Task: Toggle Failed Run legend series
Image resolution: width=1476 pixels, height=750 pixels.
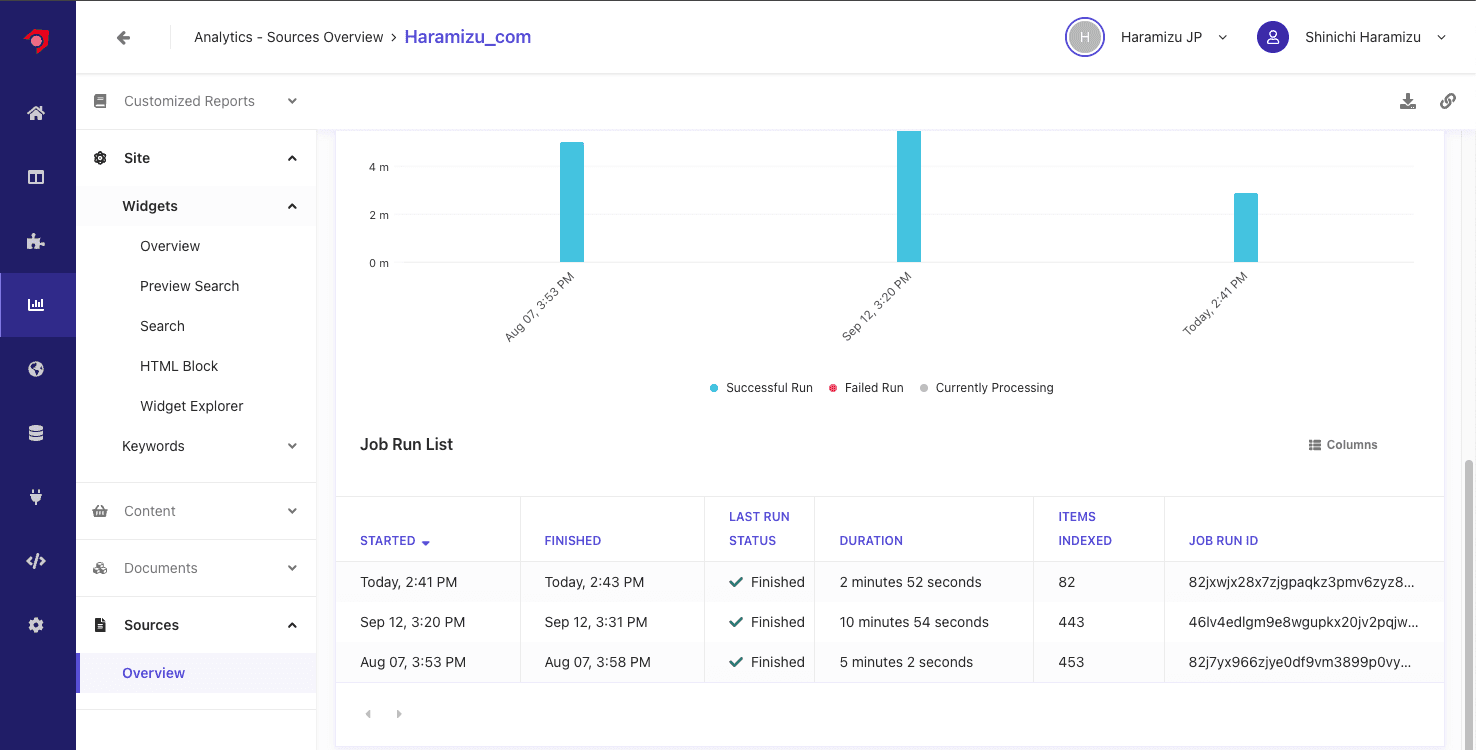Action: [x=866, y=388]
